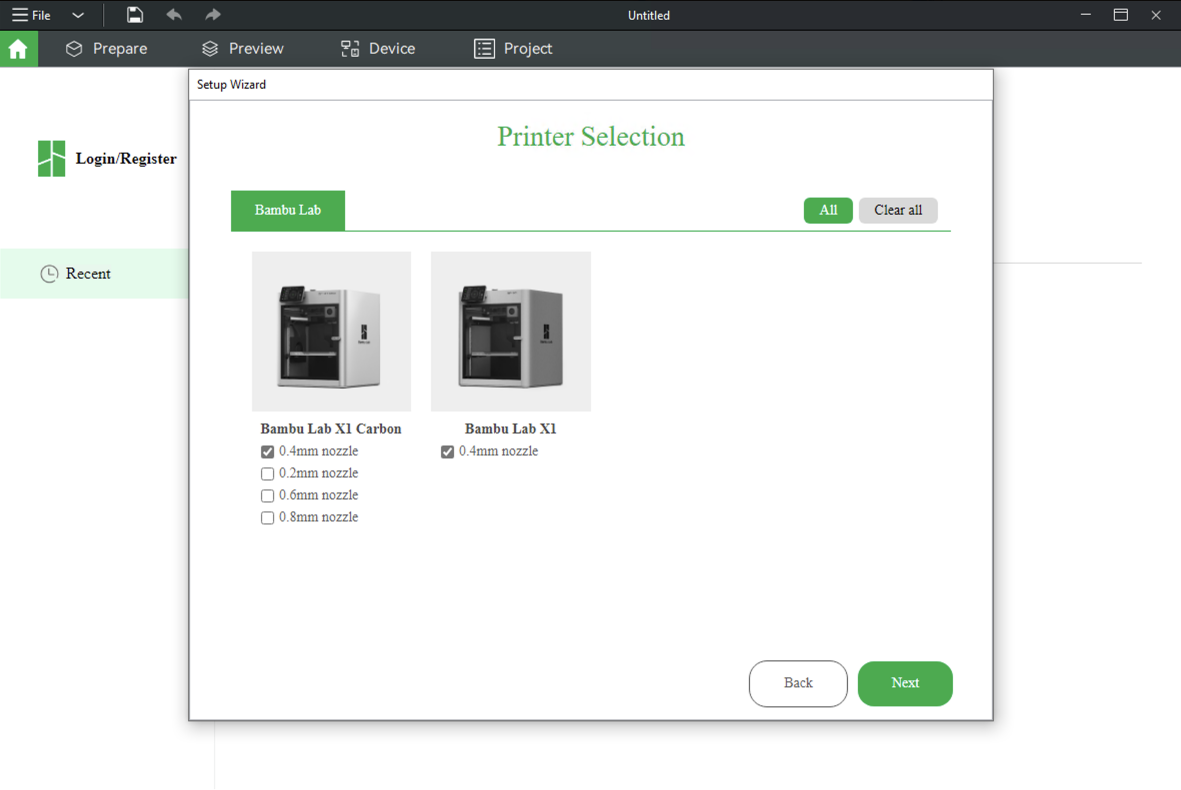The height and width of the screenshot is (790, 1181).
Task: Click the Bambu Lab X1 label
Action: 511,429
